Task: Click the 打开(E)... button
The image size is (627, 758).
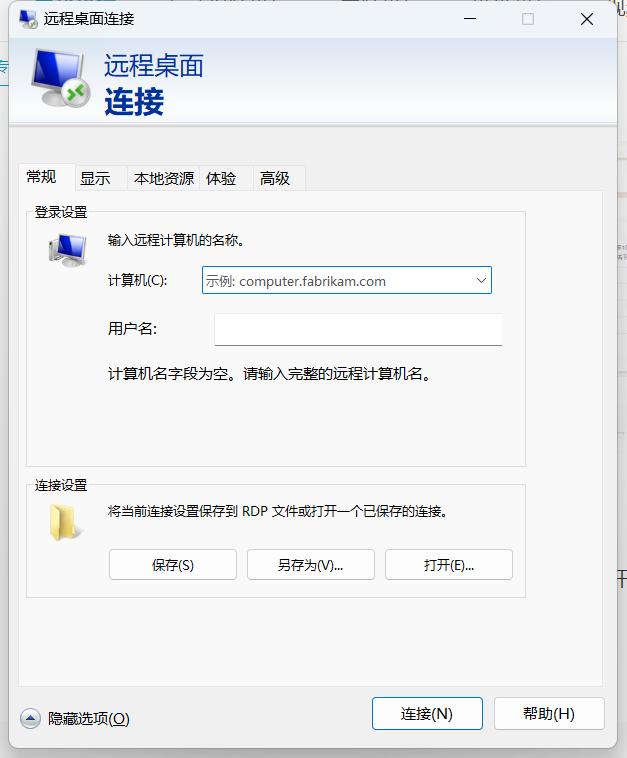Action: (x=449, y=565)
